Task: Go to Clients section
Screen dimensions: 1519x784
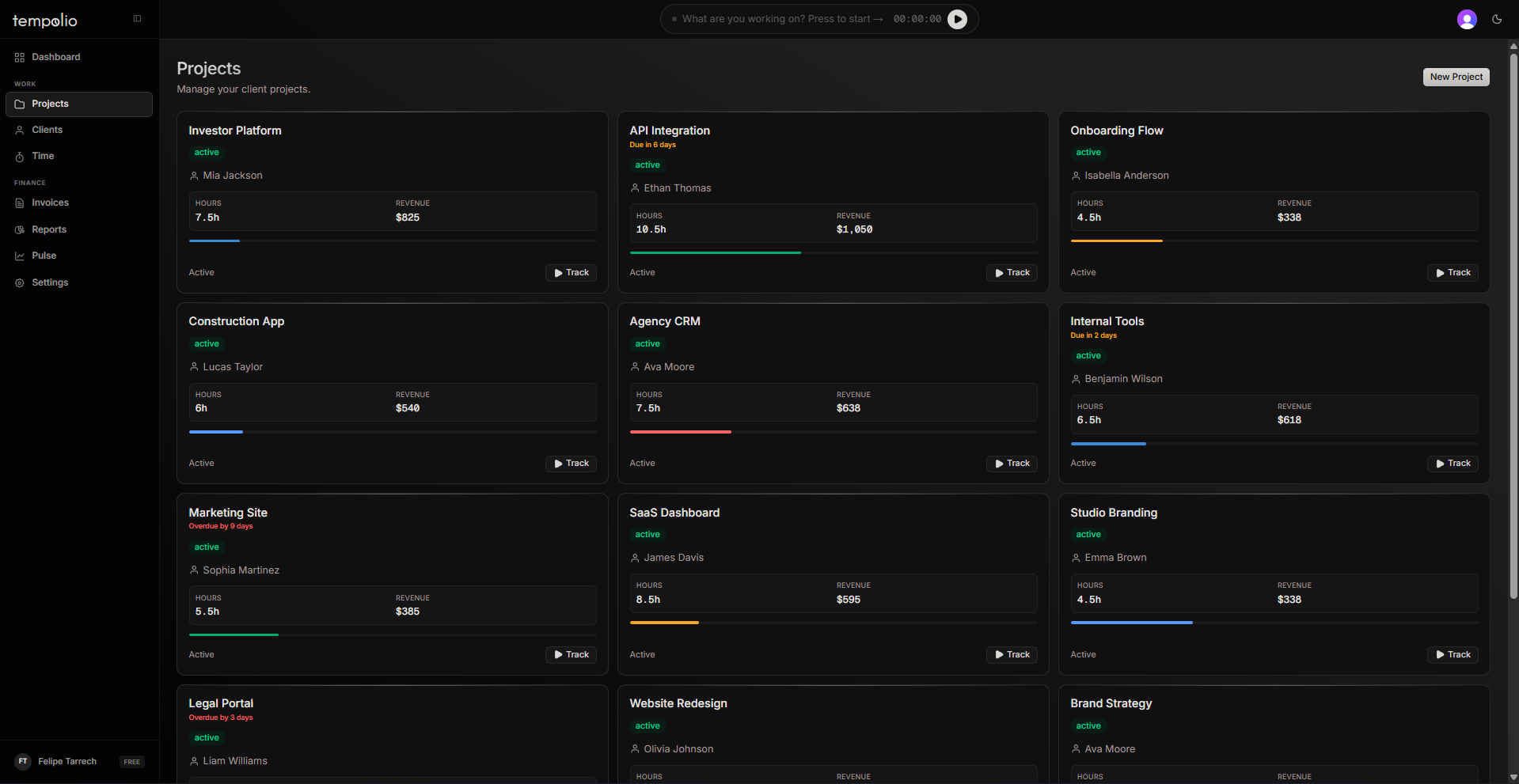Action: click(79, 130)
